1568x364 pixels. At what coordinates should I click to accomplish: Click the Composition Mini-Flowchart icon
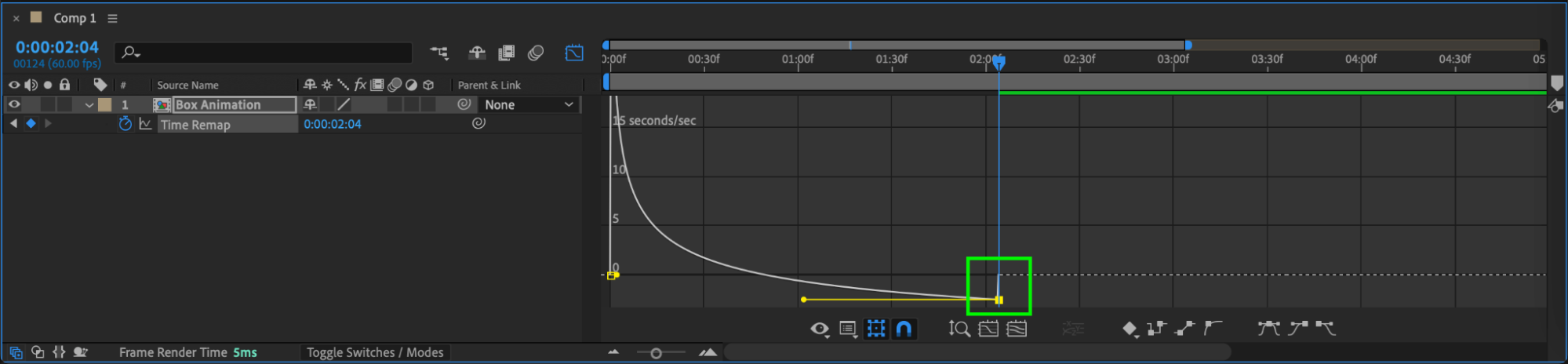click(439, 53)
